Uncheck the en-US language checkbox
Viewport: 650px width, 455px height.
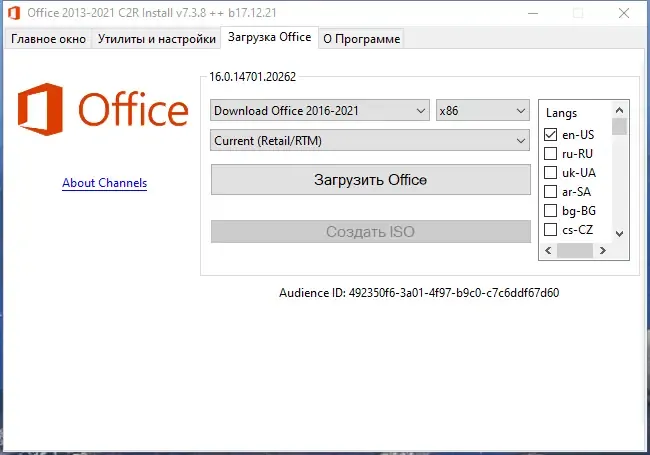pos(551,135)
